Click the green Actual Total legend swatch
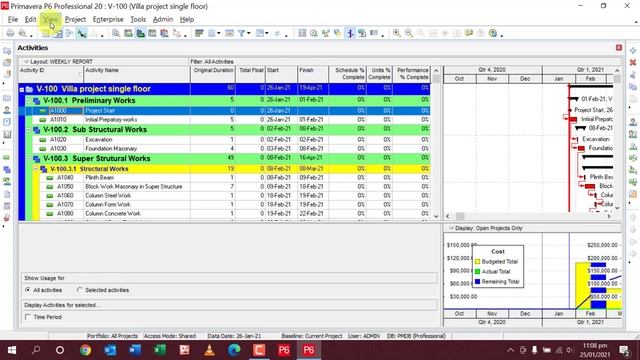 click(x=478, y=271)
